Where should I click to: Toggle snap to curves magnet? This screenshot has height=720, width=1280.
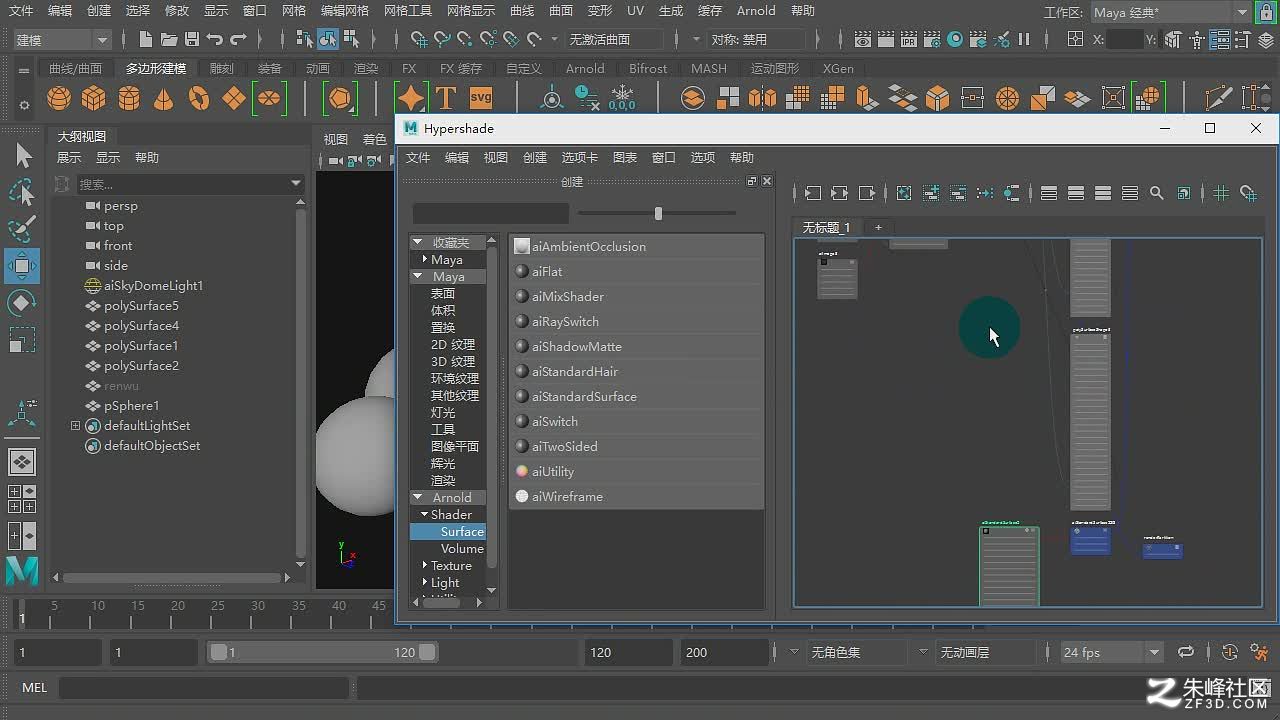442,39
